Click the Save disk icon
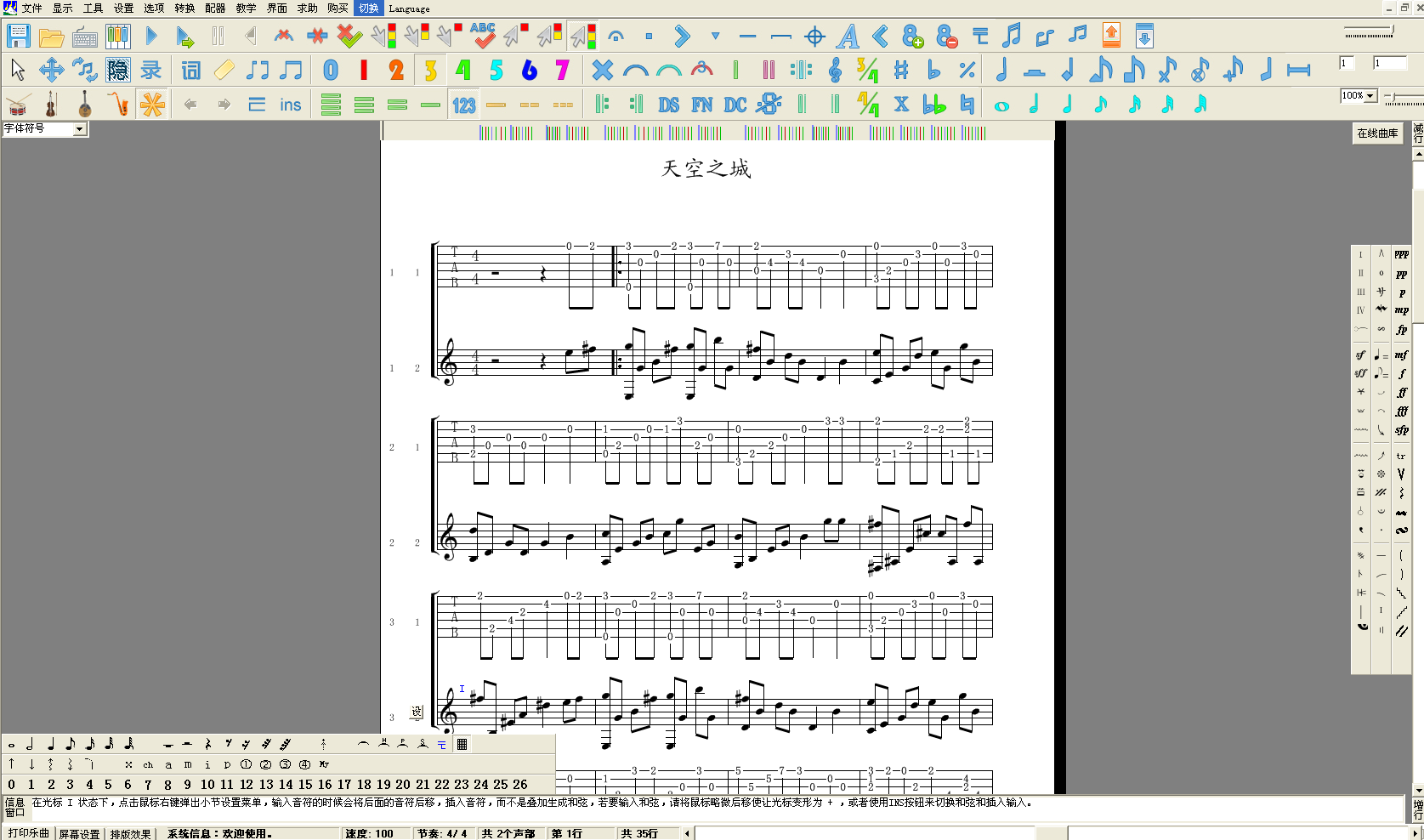The width and height of the screenshot is (1424, 840). tap(18, 37)
